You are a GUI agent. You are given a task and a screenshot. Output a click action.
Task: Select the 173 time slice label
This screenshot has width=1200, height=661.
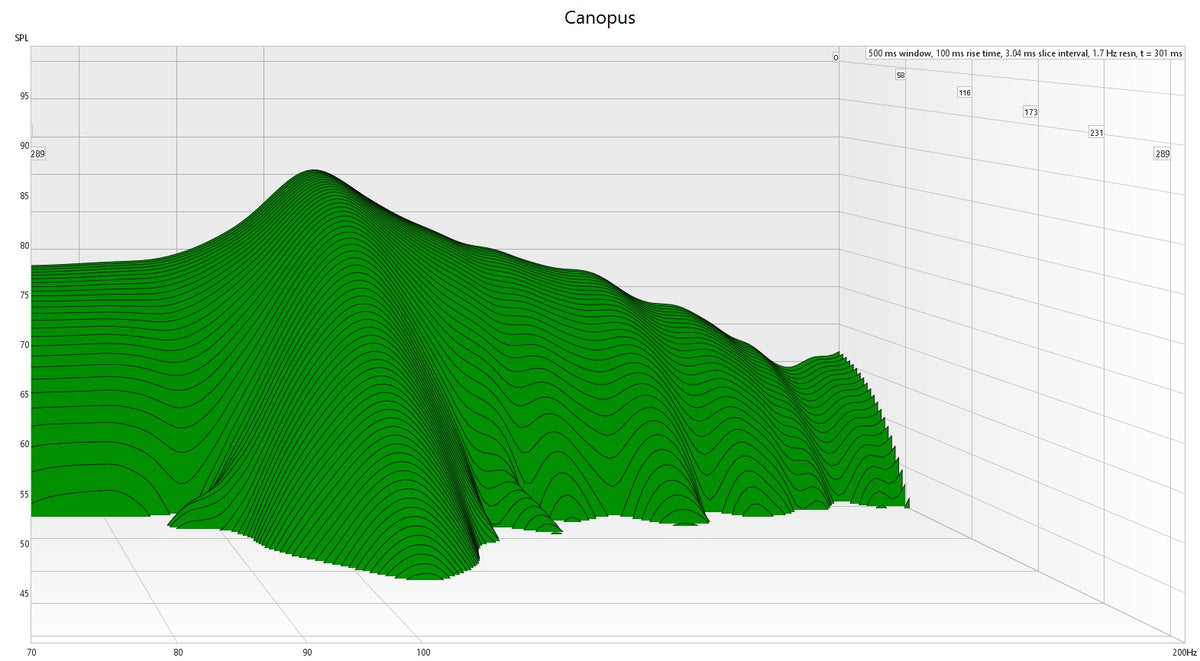[1030, 112]
